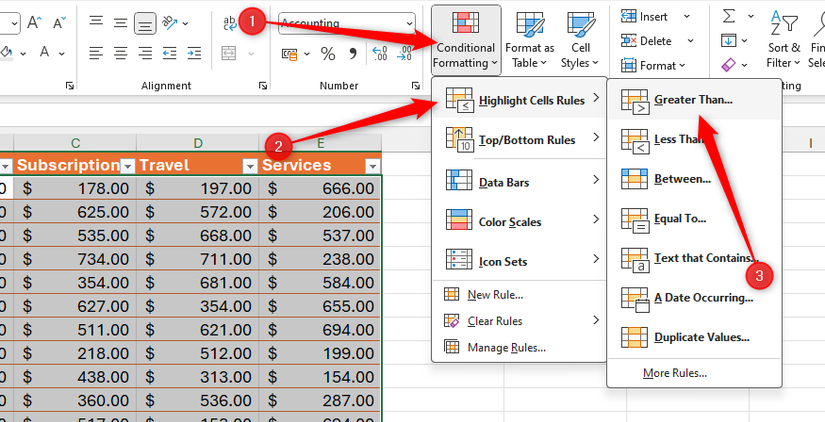Click the Merge and Center icon
The image size is (825, 422).
click(x=228, y=53)
